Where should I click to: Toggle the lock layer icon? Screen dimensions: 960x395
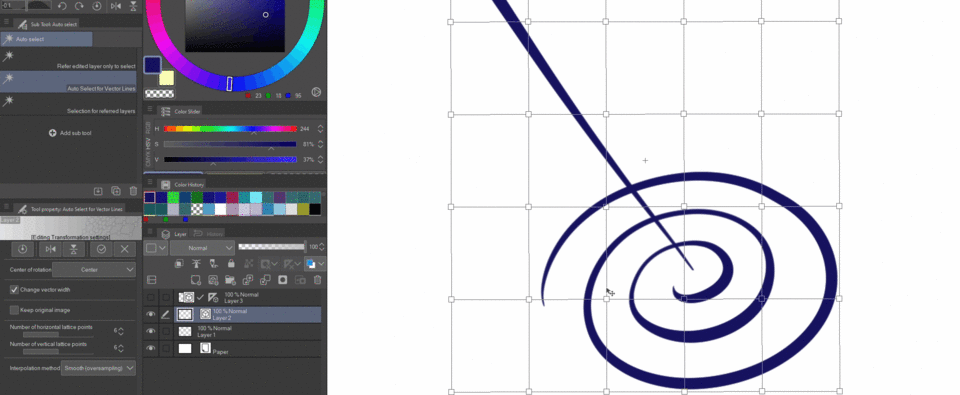pyautogui.click(x=231, y=264)
